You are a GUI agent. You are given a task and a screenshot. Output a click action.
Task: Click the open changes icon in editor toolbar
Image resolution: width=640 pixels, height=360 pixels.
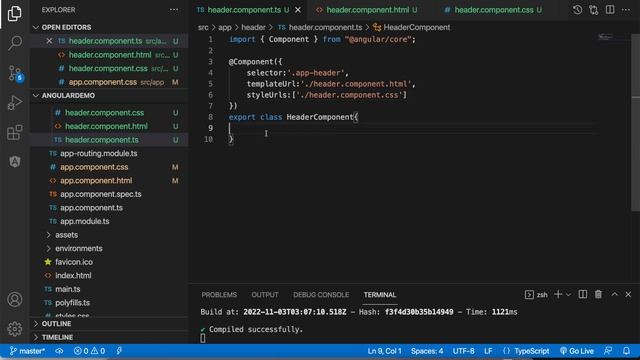coord(593,10)
